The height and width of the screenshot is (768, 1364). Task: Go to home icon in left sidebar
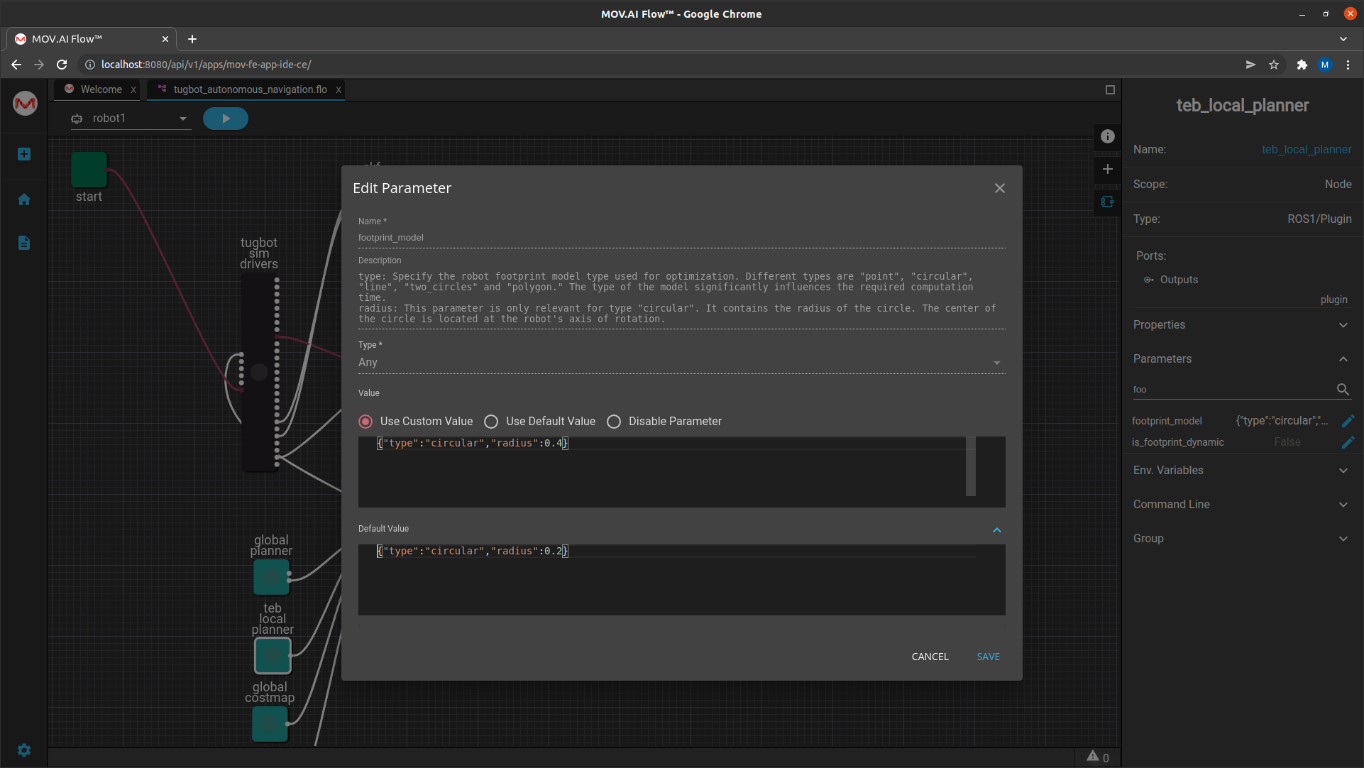[24, 199]
